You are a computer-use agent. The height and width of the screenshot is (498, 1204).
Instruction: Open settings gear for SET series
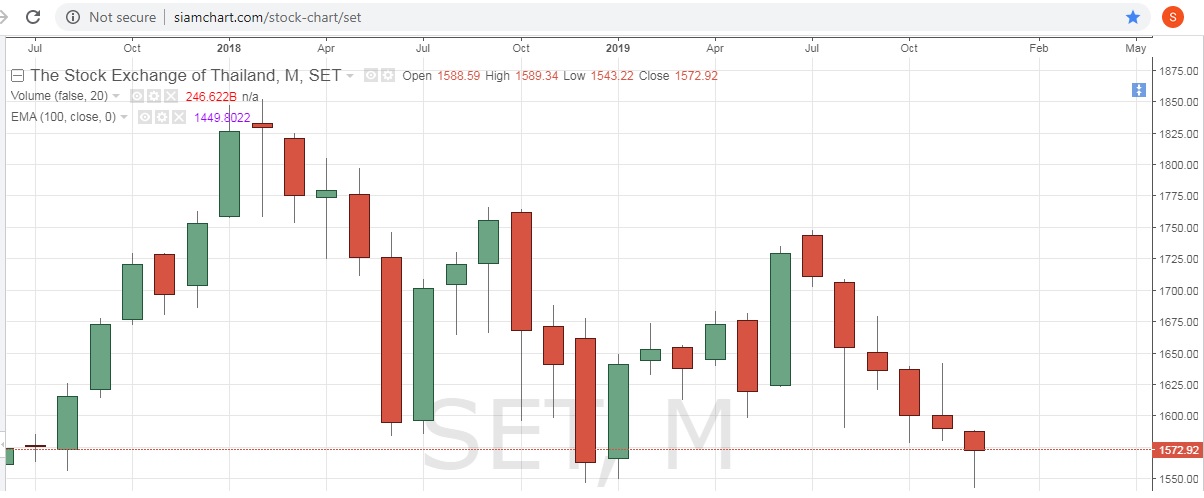tap(387, 76)
